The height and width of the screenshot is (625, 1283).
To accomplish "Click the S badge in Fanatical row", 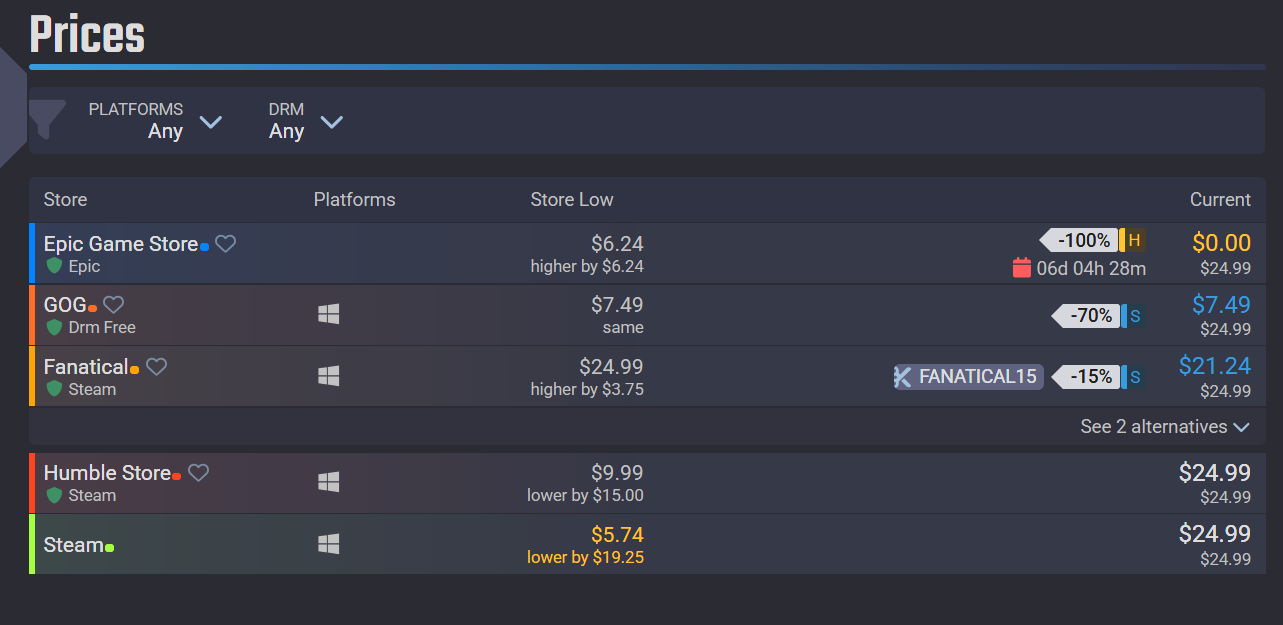I will click(x=1135, y=377).
